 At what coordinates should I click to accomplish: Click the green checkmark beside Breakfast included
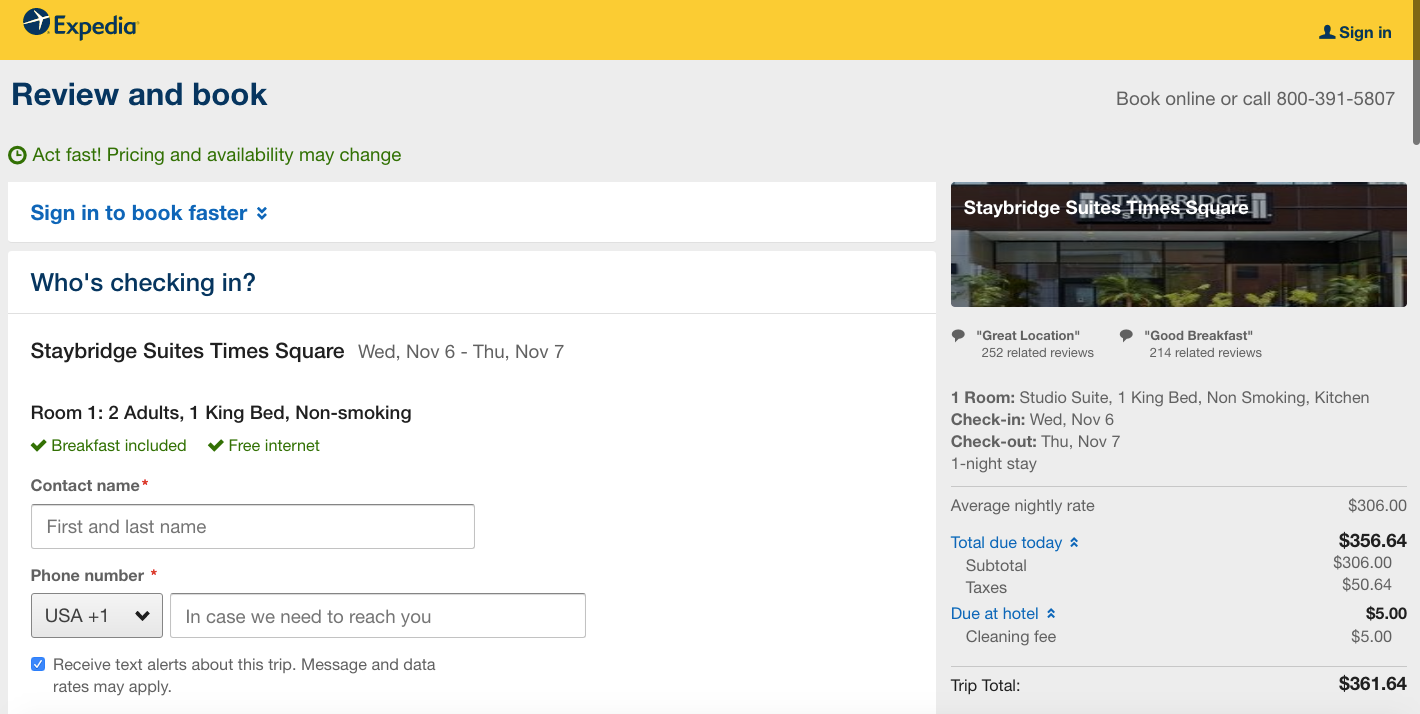tap(39, 446)
